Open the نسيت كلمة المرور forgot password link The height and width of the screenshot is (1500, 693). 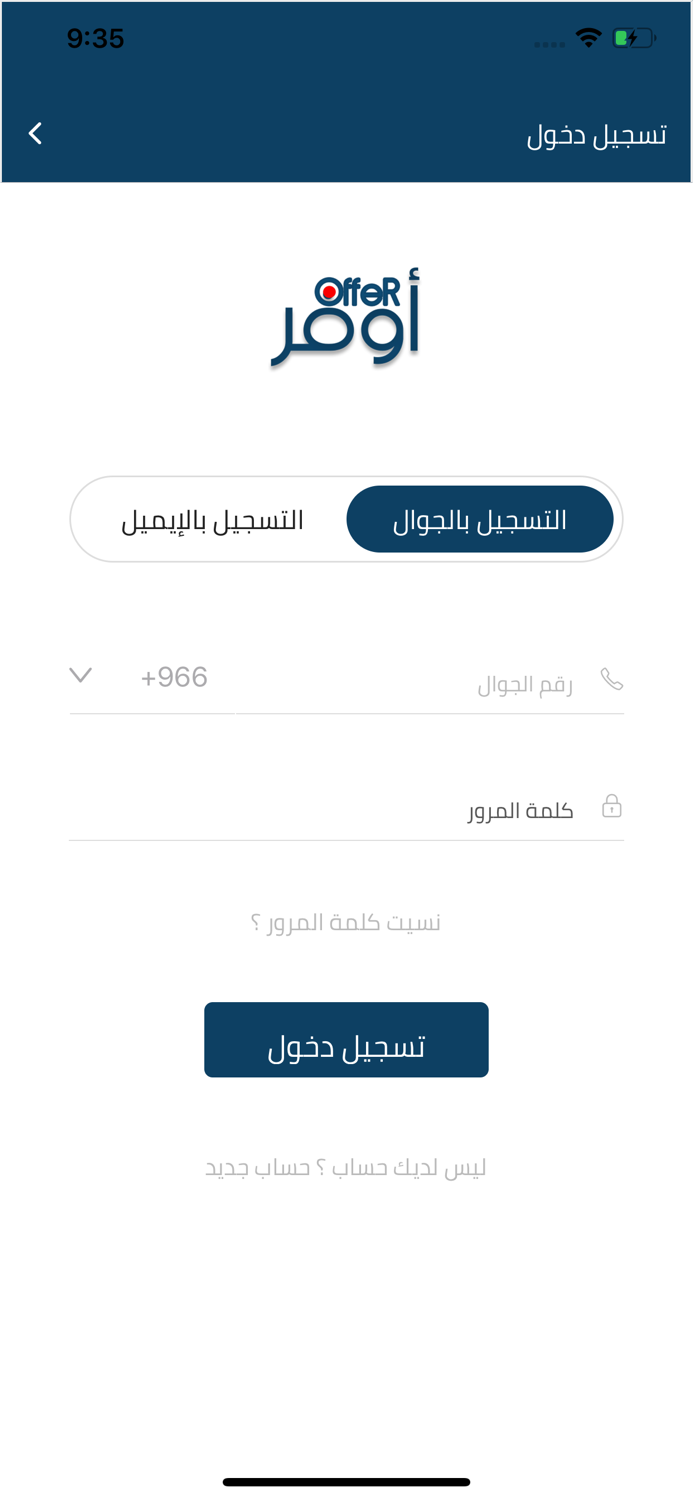pos(346,921)
